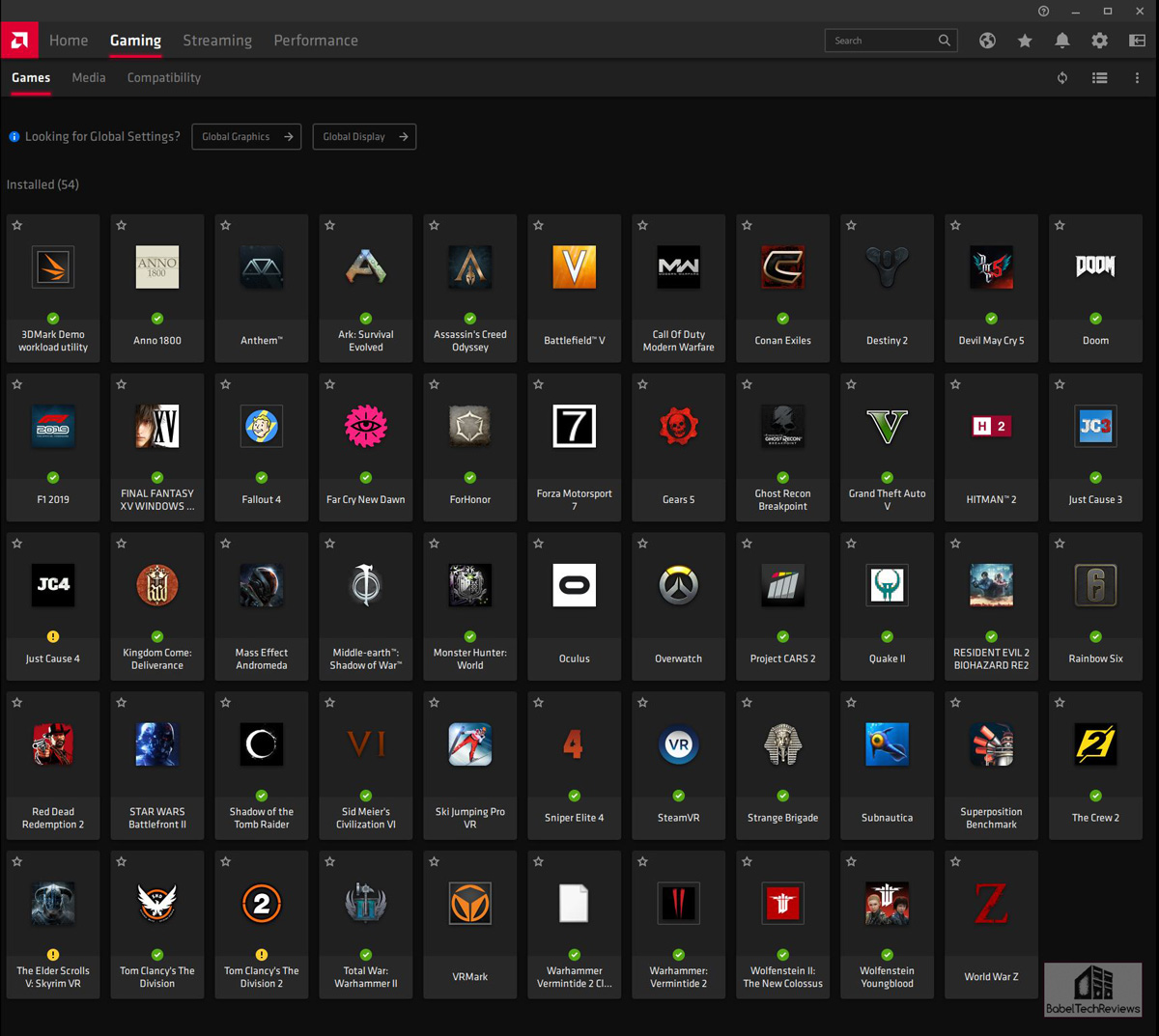Open Global Display settings
The image size is (1159, 1036).
(364, 137)
